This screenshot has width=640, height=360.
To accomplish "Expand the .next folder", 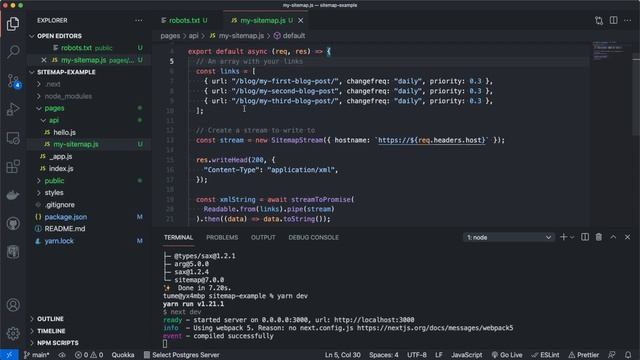I will coord(53,84).
